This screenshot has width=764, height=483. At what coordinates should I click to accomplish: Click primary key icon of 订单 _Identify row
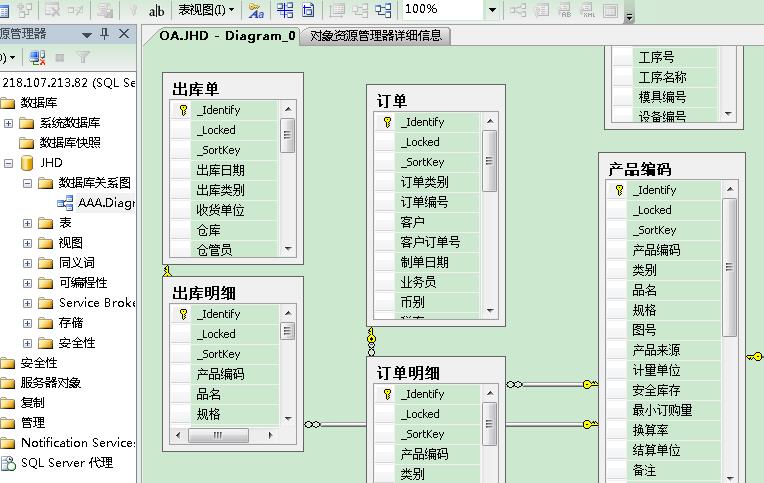[x=387, y=122]
